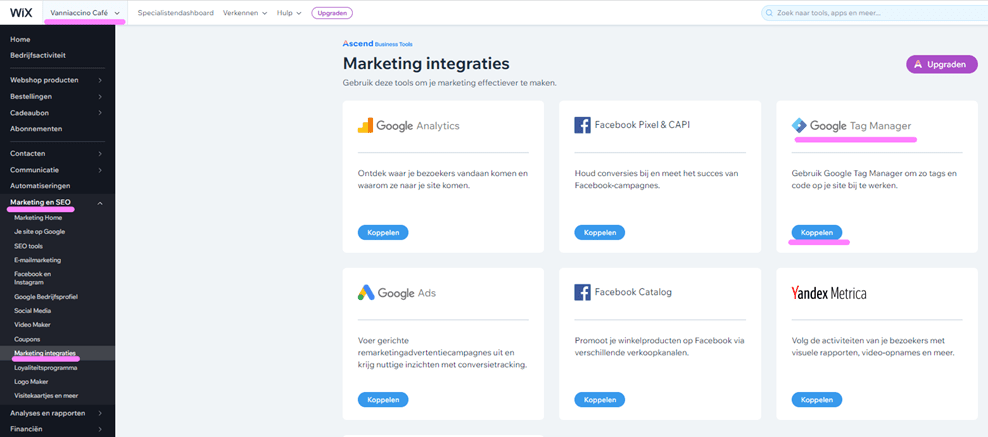This screenshot has height=437, width=988.
Task: Expand the Analyses en rapporten section
Action: (100, 413)
